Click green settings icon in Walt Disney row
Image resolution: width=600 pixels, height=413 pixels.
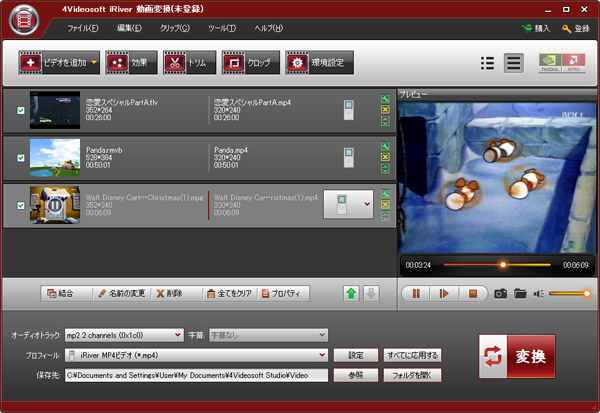pos(385,194)
